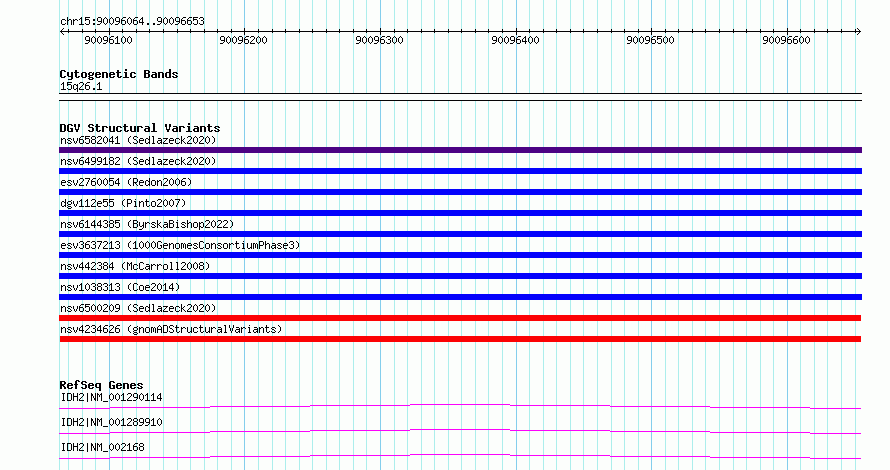
Task: Click nsv6582041 (Sedlazeck2020) label
Action: pos(138,140)
